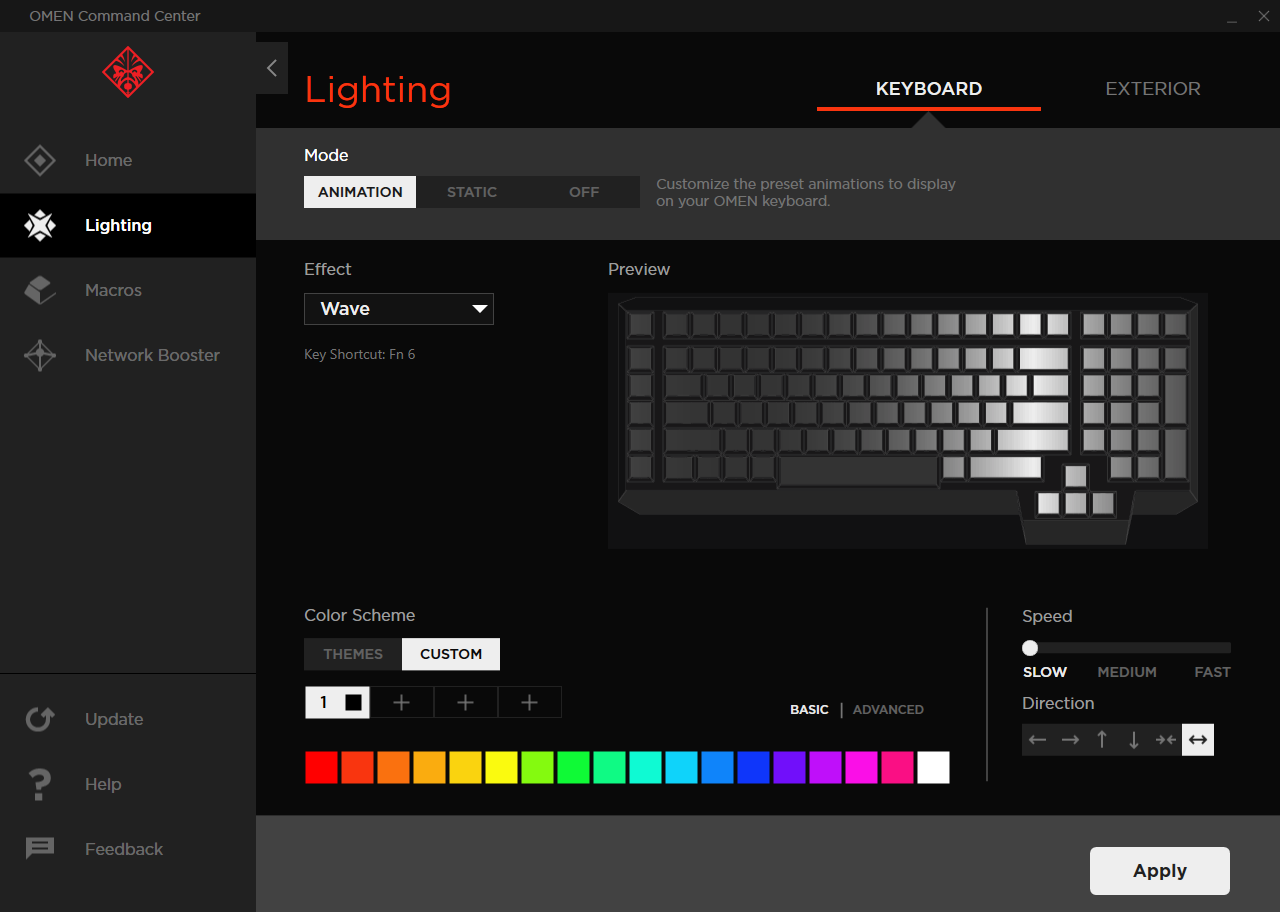Pick the hot pink color swatch
This screenshot has height=912, width=1280.
897,767
